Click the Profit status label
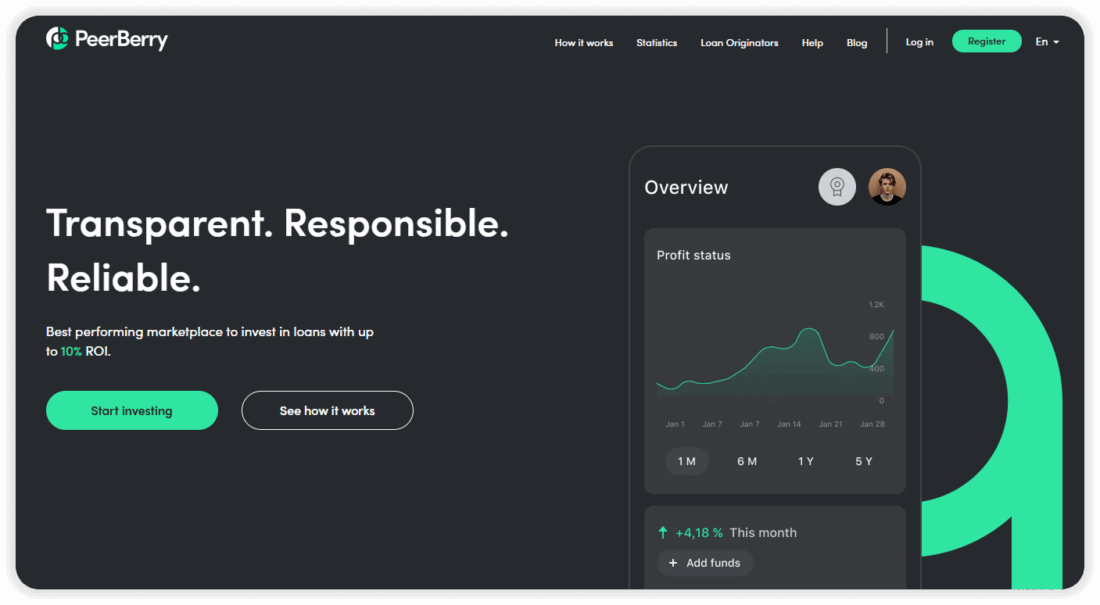The image size is (1100, 605). pos(693,255)
